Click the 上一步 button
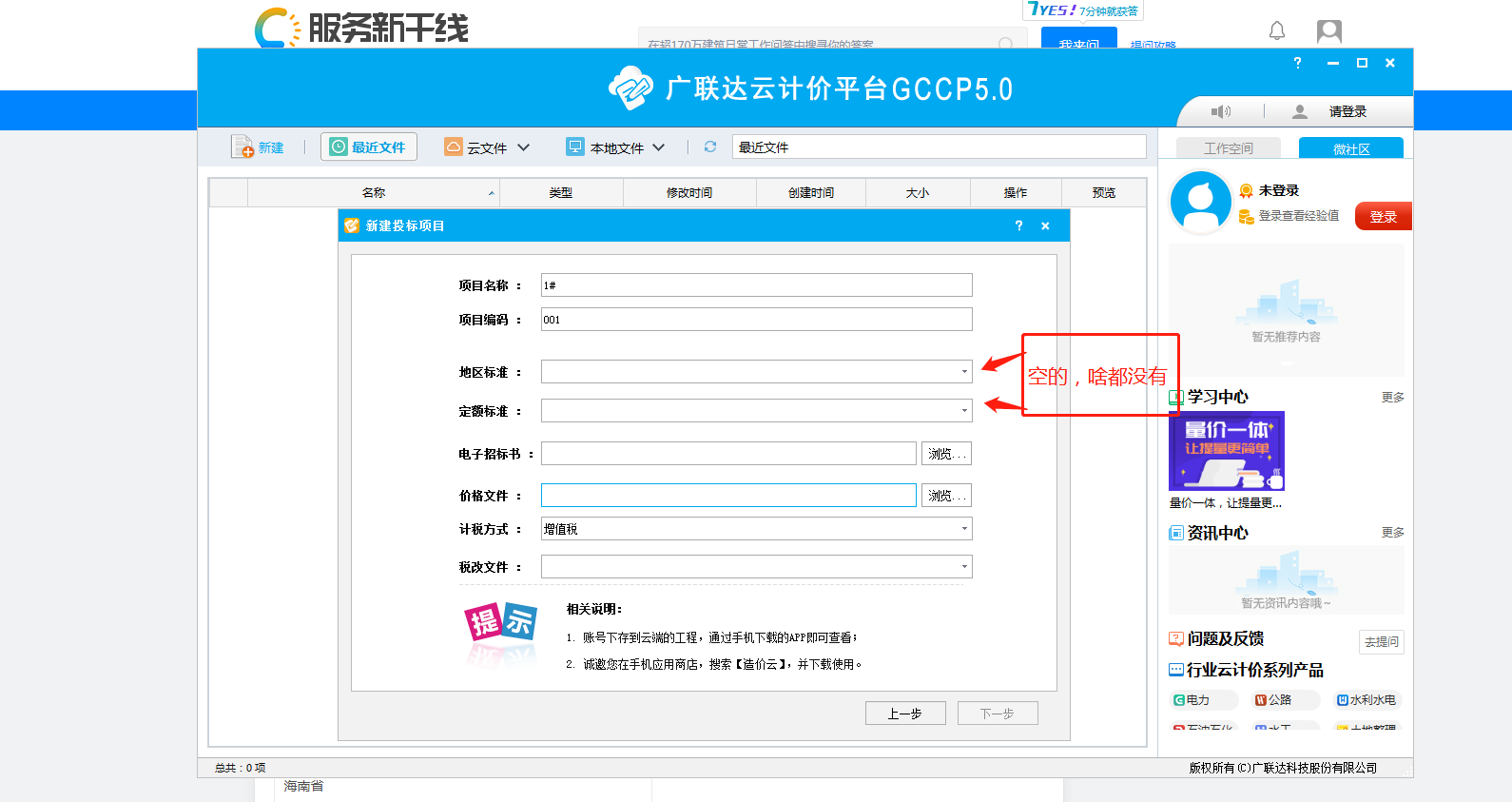Viewport: 1512px width, 802px height. (905, 714)
